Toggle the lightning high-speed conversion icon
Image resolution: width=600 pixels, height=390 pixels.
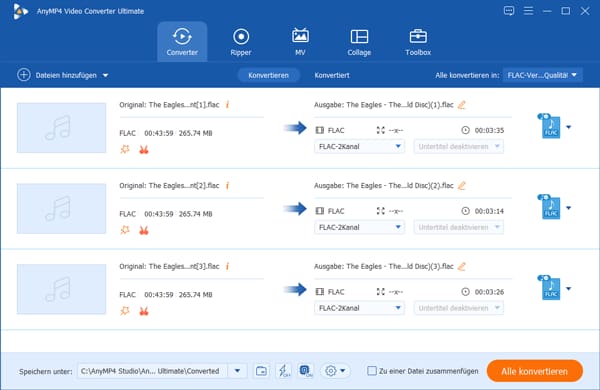pos(284,371)
